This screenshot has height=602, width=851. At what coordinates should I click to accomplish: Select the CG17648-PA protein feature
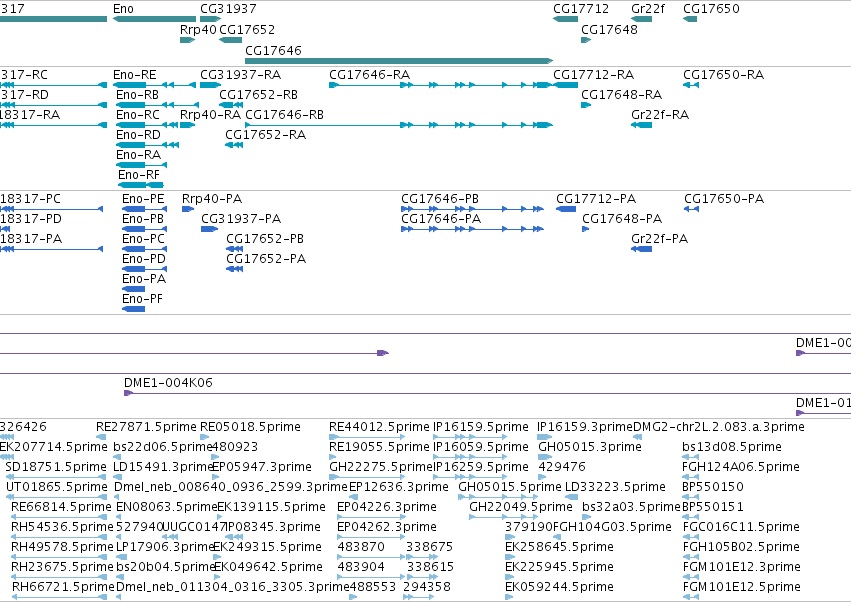[586, 229]
